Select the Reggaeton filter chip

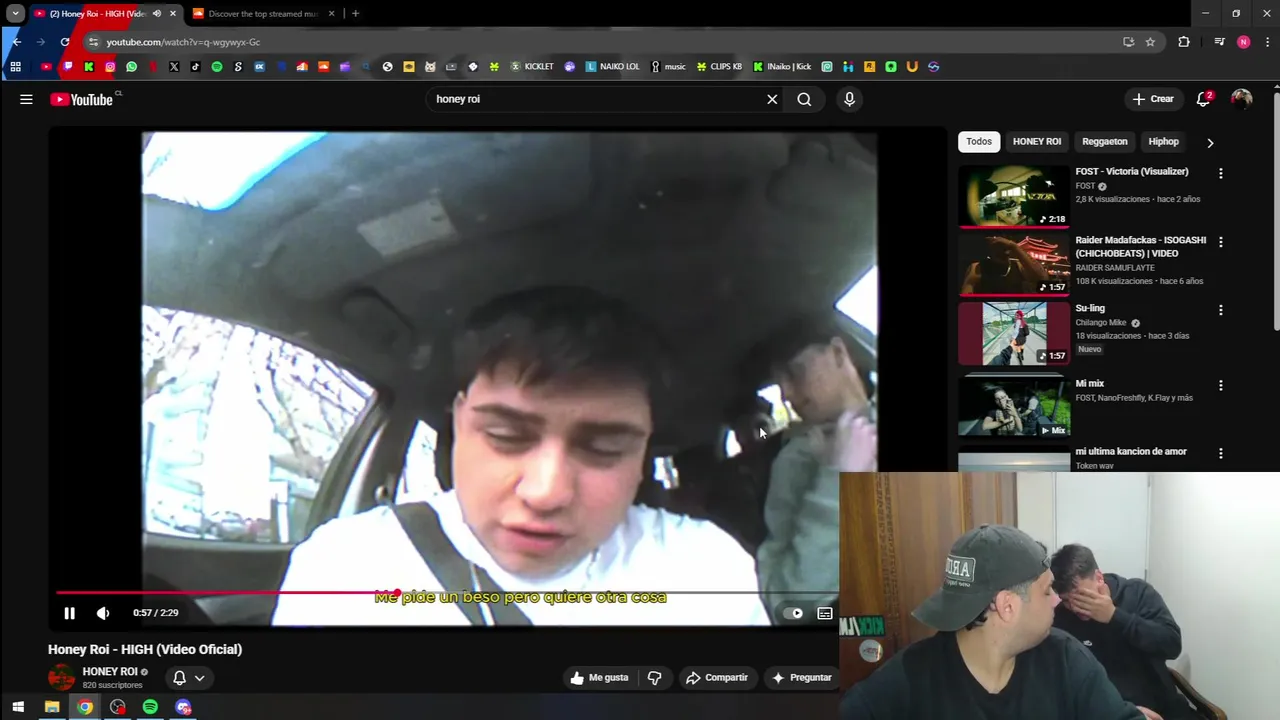pyautogui.click(x=1104, y=142)
